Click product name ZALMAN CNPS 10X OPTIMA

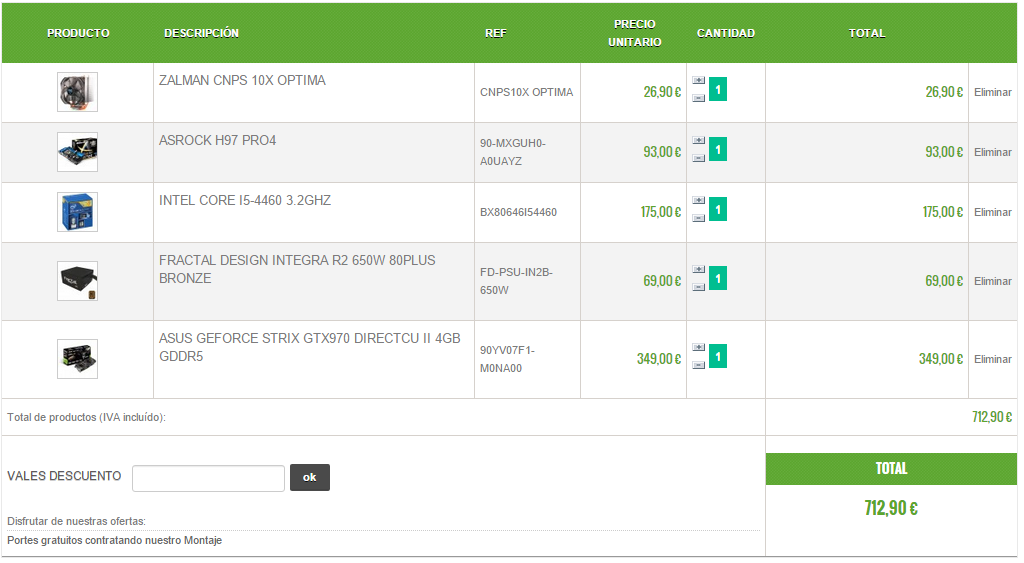pos(242,80)
